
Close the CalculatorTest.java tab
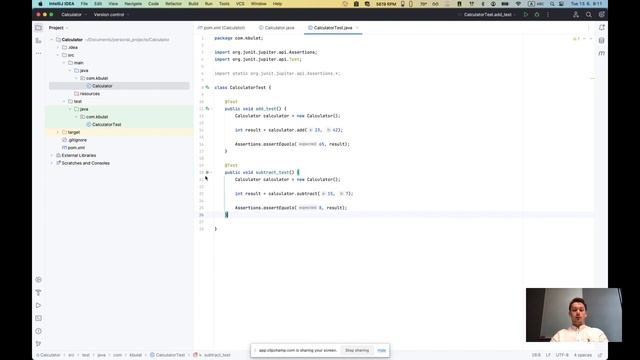357,28
